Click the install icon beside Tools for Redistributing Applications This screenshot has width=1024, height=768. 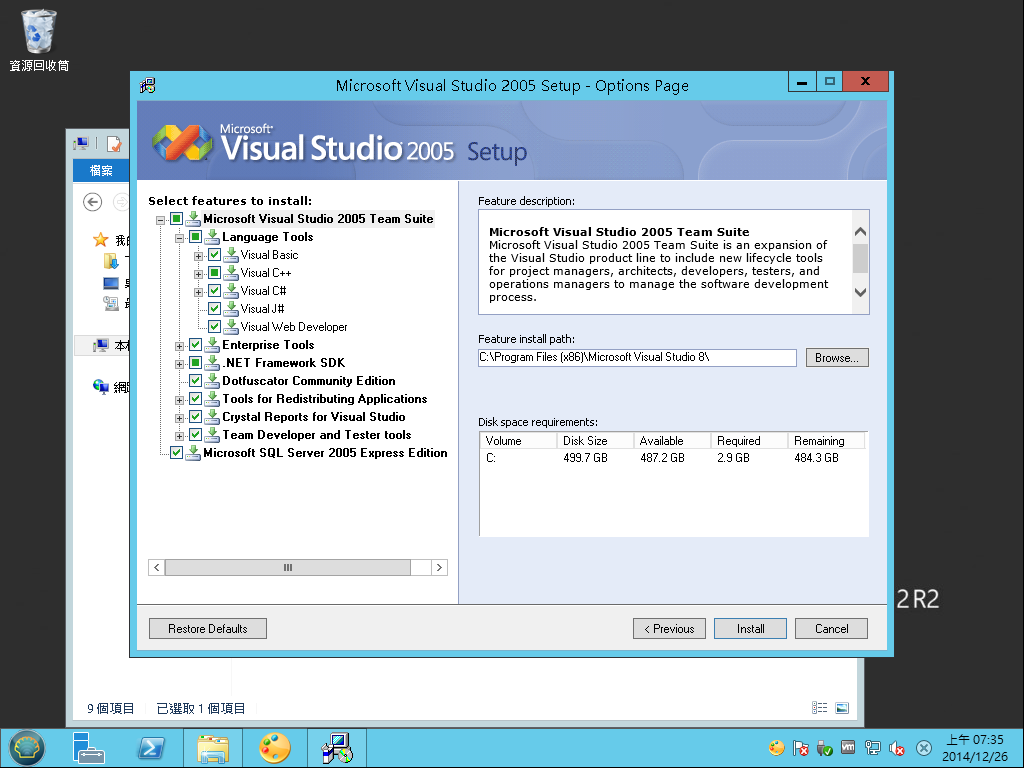click(212, 398)
